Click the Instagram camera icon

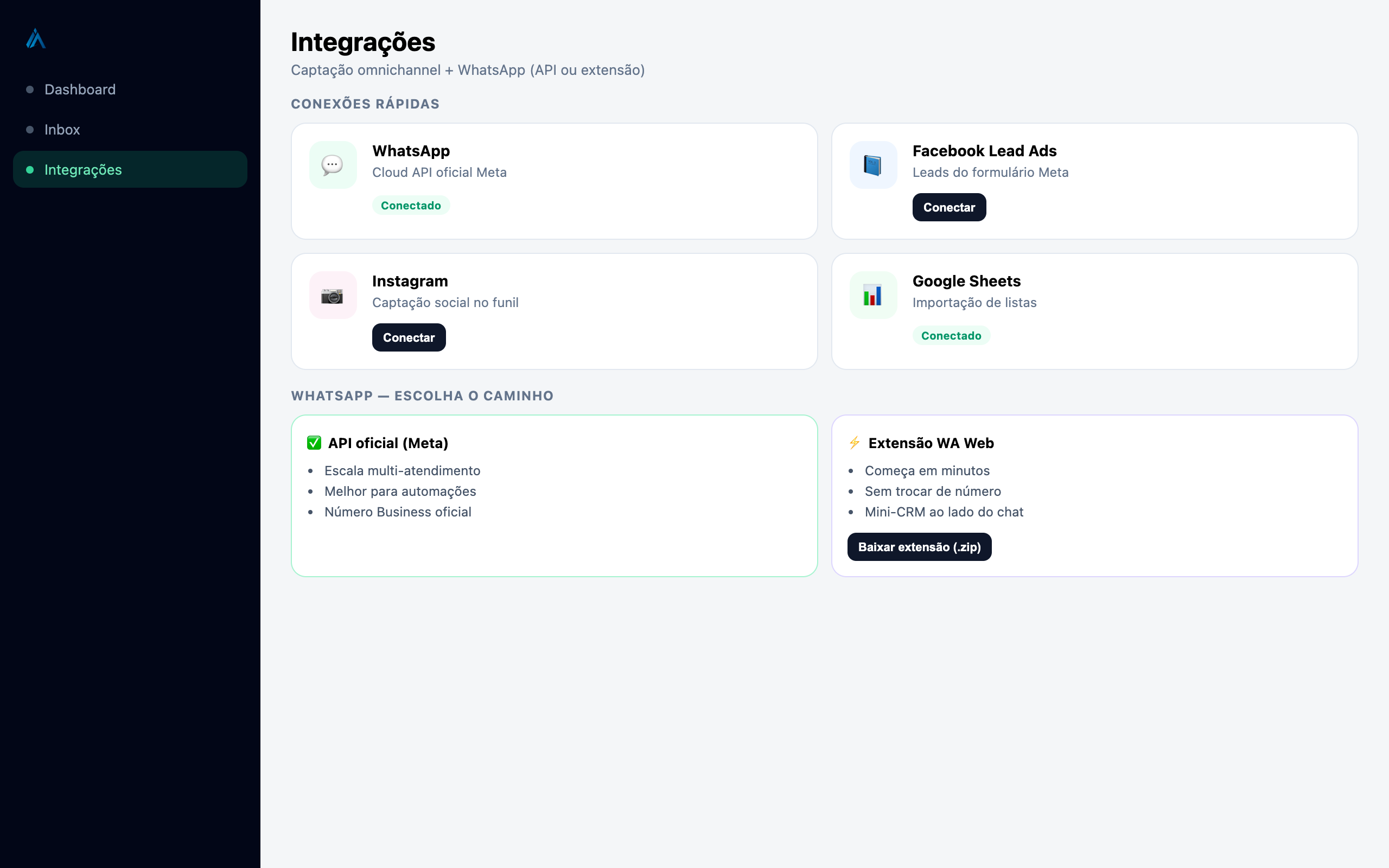(332, 296)
